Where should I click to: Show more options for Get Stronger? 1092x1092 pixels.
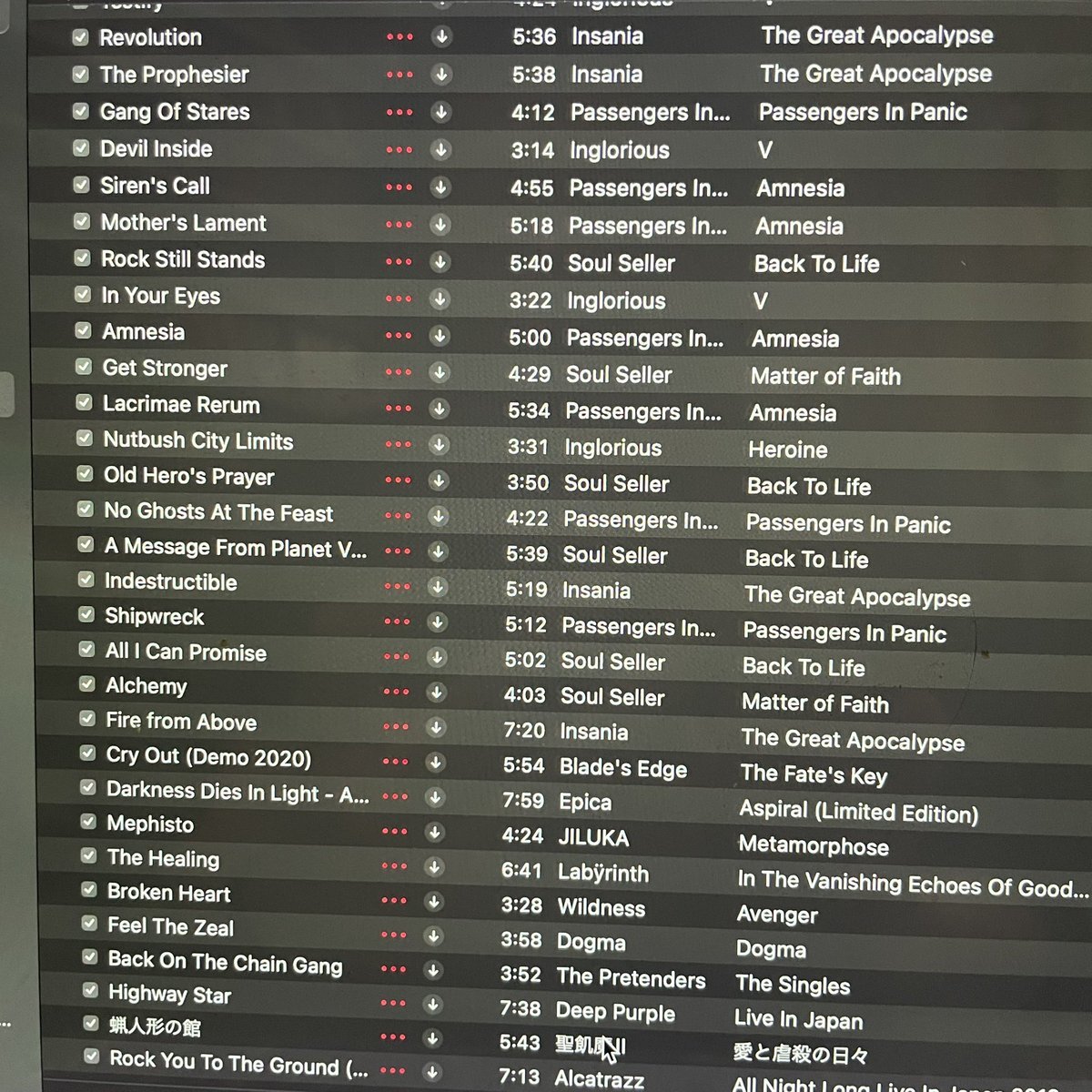(399, 372)
